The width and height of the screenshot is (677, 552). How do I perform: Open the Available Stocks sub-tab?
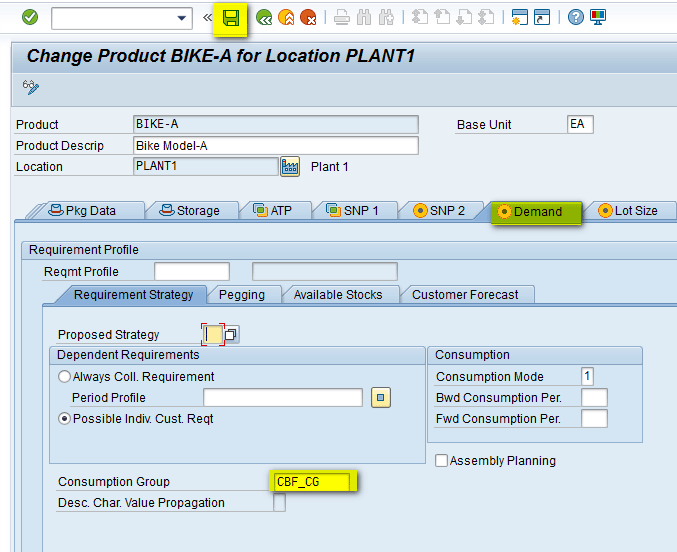[337, 295]
